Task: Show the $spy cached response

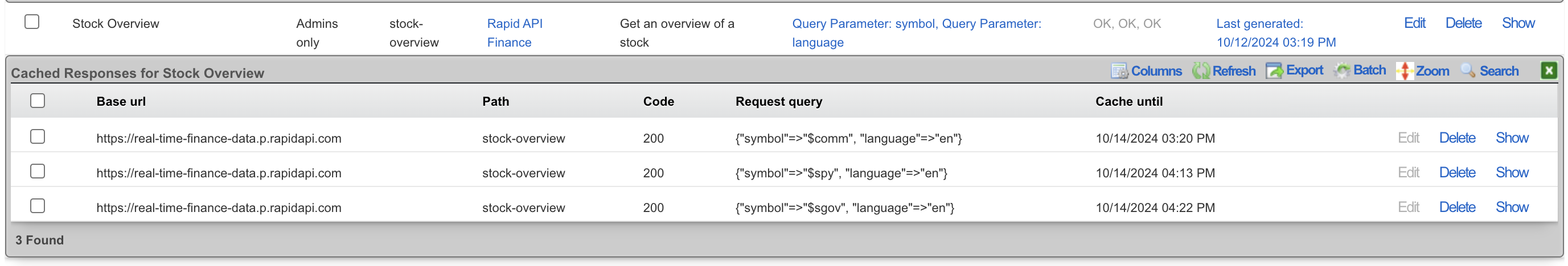Action: (1512, 172)
